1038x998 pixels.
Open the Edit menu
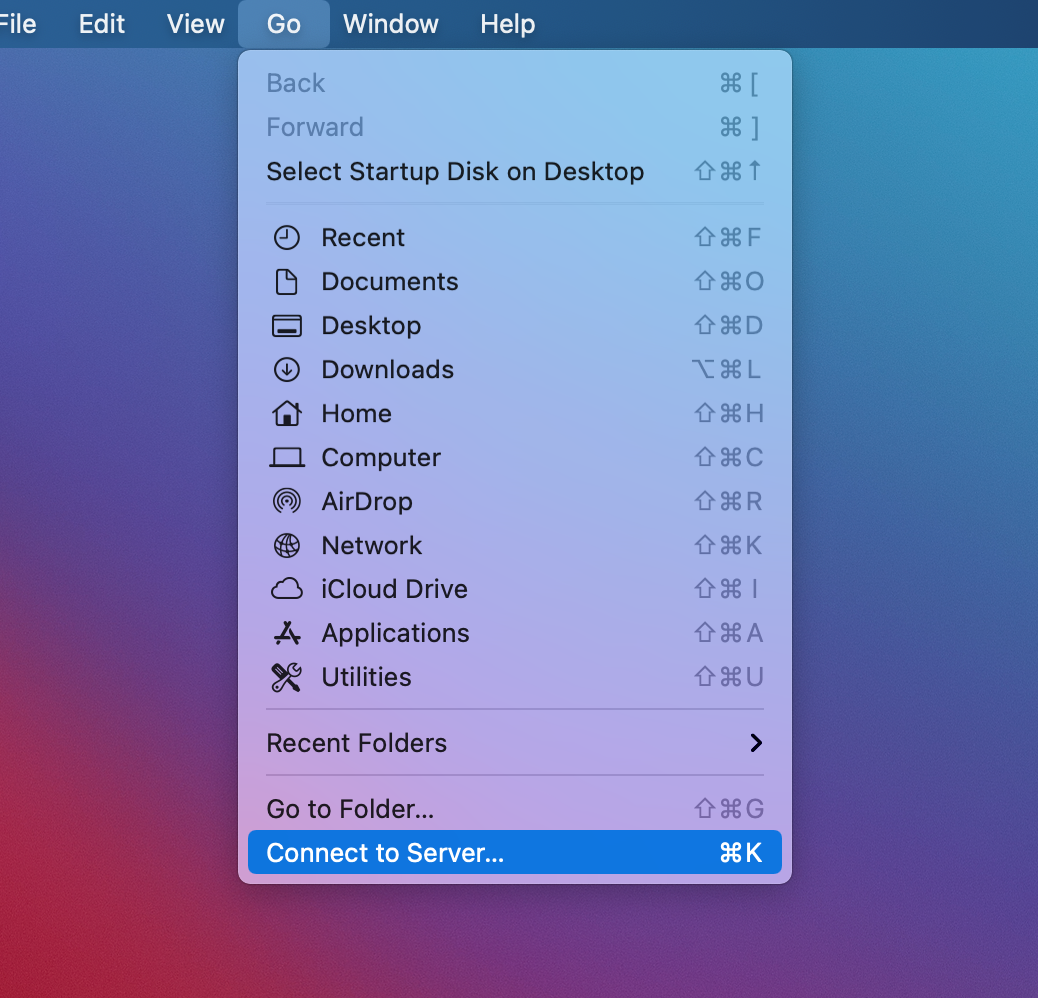click(101, 24)
